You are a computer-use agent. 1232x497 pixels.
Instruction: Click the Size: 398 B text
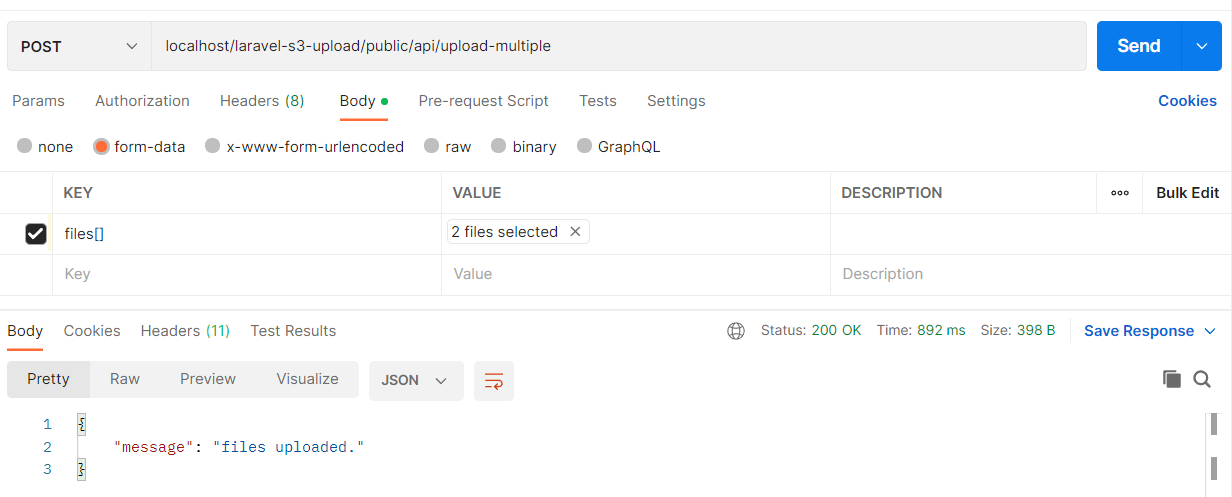point(1018,331)
